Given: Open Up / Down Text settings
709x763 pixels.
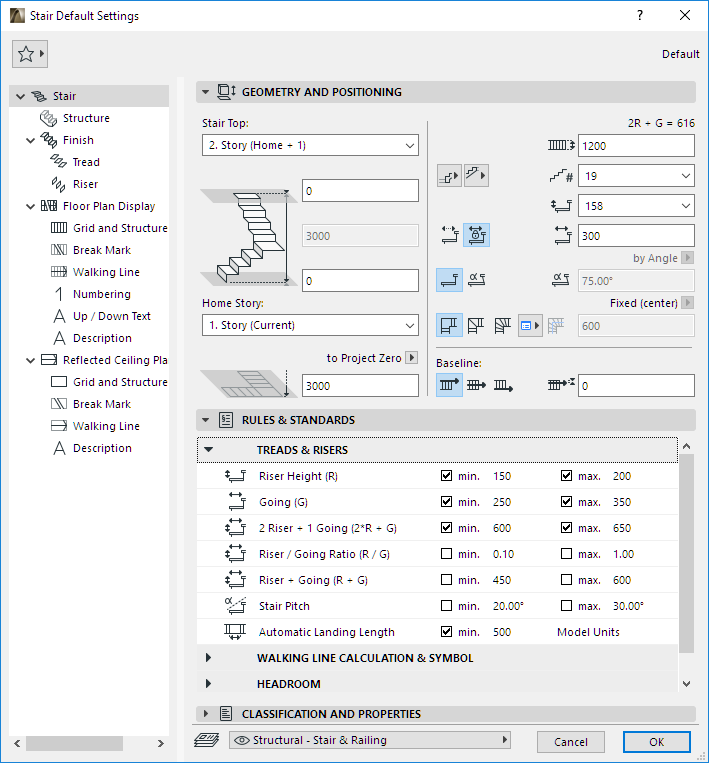Looking at the screenshot, I should [111, 316].
